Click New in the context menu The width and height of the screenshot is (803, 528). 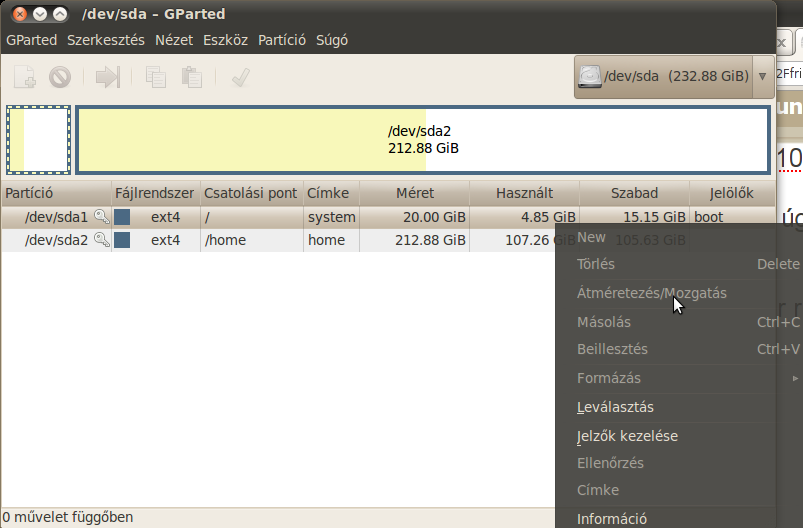[x=591, y=237]
